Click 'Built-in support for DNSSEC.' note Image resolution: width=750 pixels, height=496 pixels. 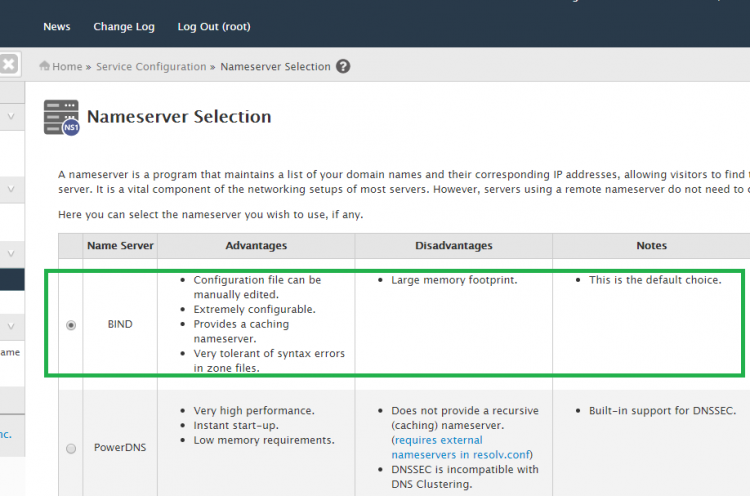[x=662, y=411]
